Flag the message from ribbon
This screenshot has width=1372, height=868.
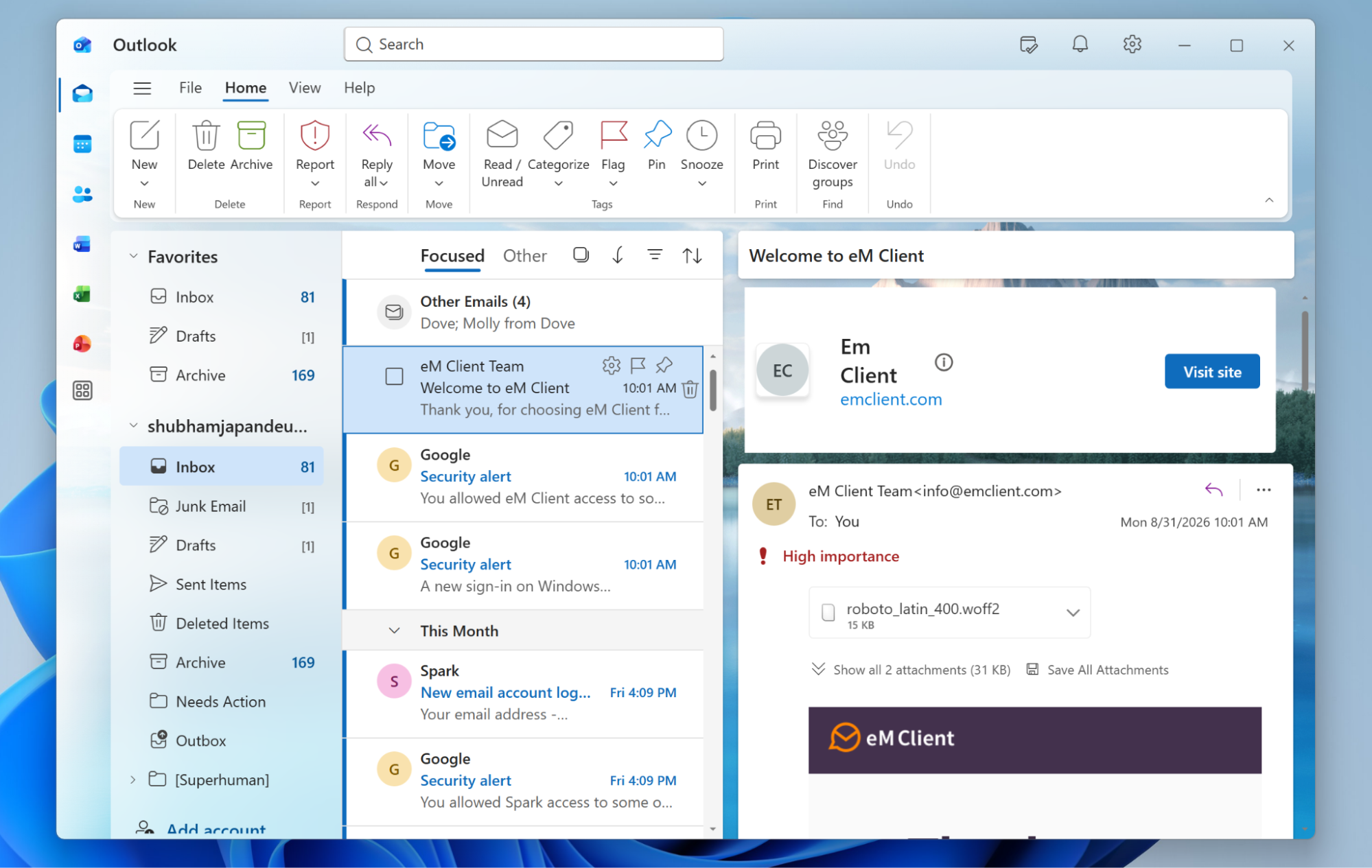click(613, 135)
